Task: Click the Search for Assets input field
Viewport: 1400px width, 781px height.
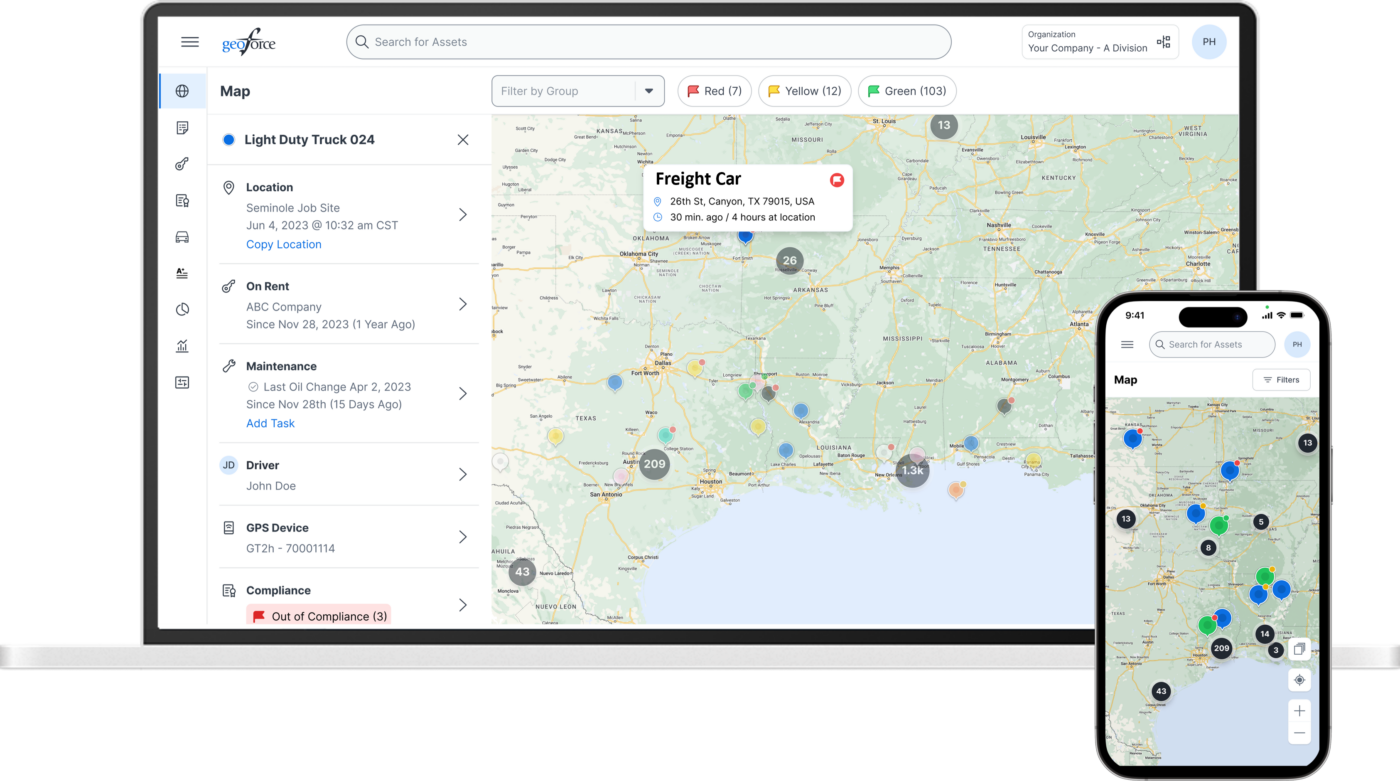Action: 650,42
